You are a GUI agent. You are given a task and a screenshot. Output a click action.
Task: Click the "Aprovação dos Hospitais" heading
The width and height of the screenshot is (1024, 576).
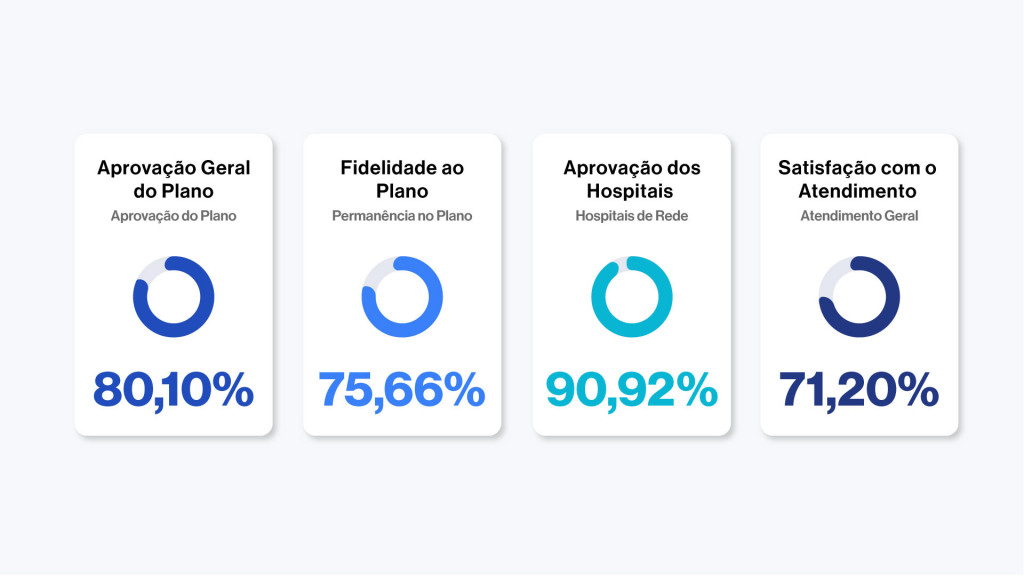pyautogui.click(x=631, y=179)
